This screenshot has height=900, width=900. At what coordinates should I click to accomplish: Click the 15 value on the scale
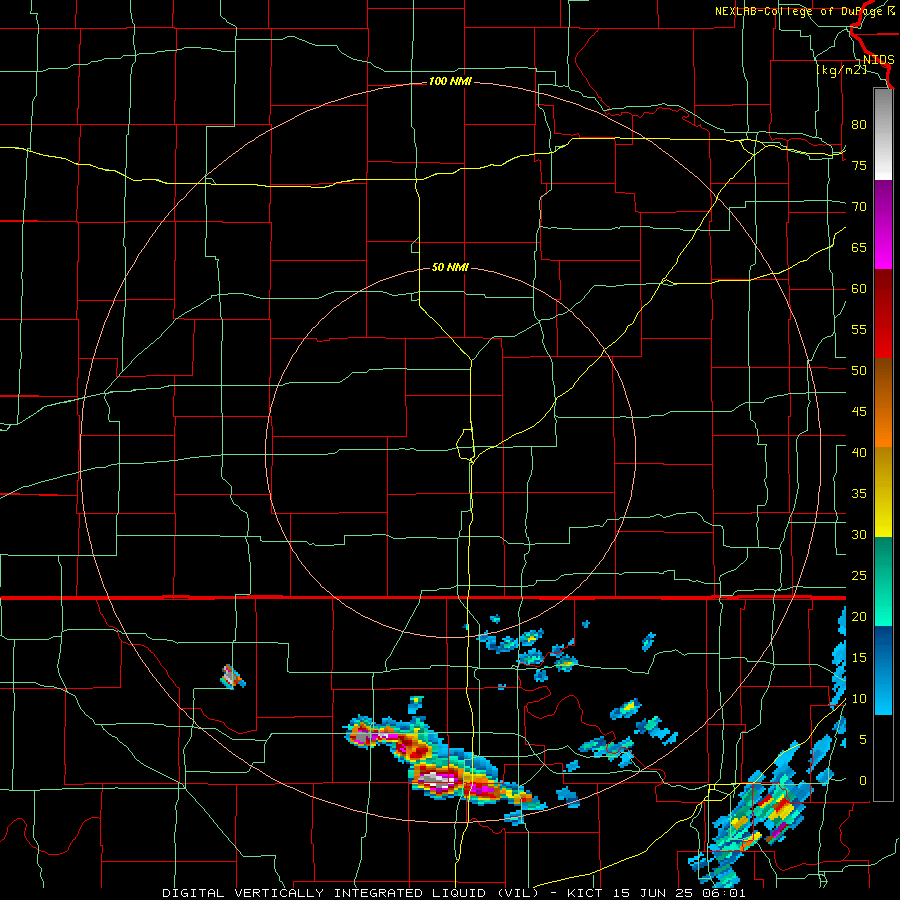pos(859,658)
